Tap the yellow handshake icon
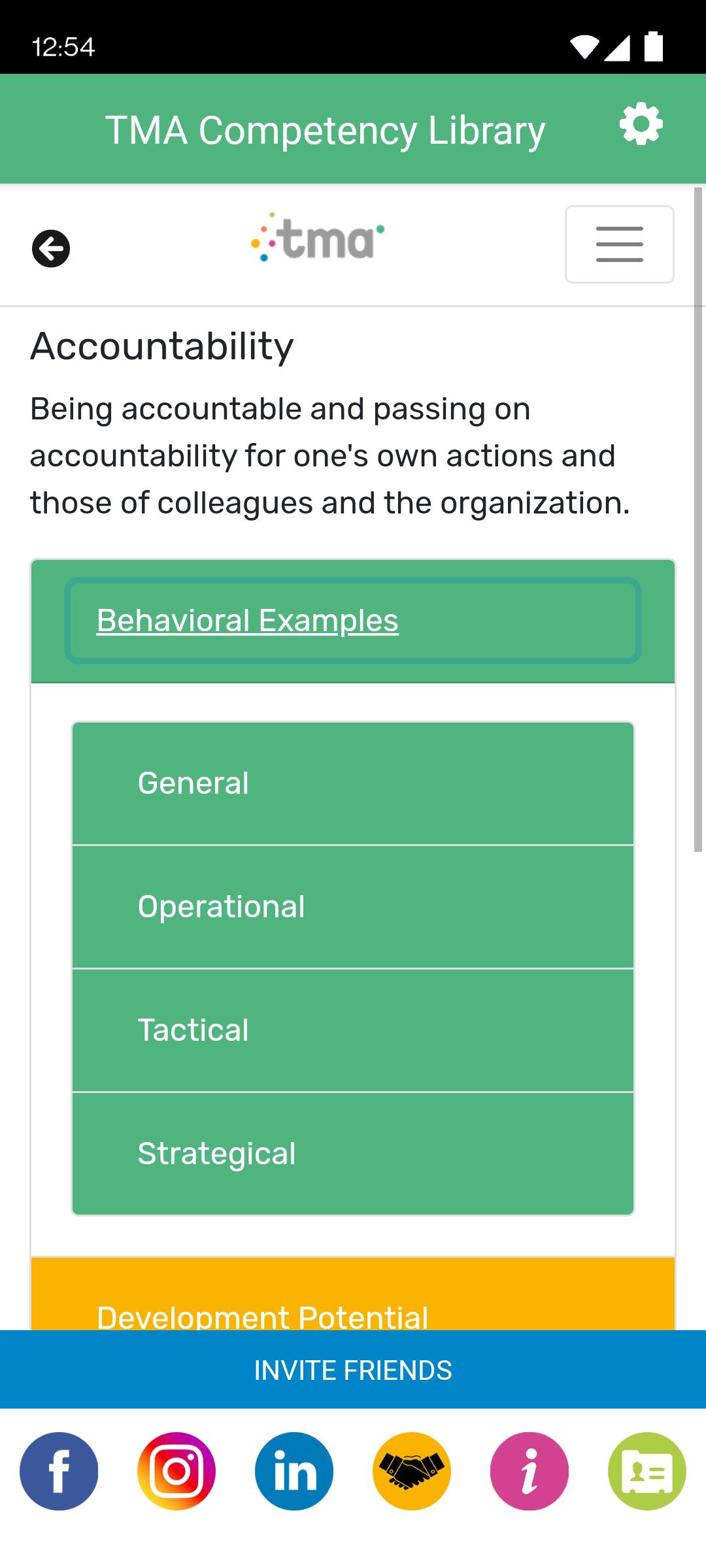 coord(412,1471)
